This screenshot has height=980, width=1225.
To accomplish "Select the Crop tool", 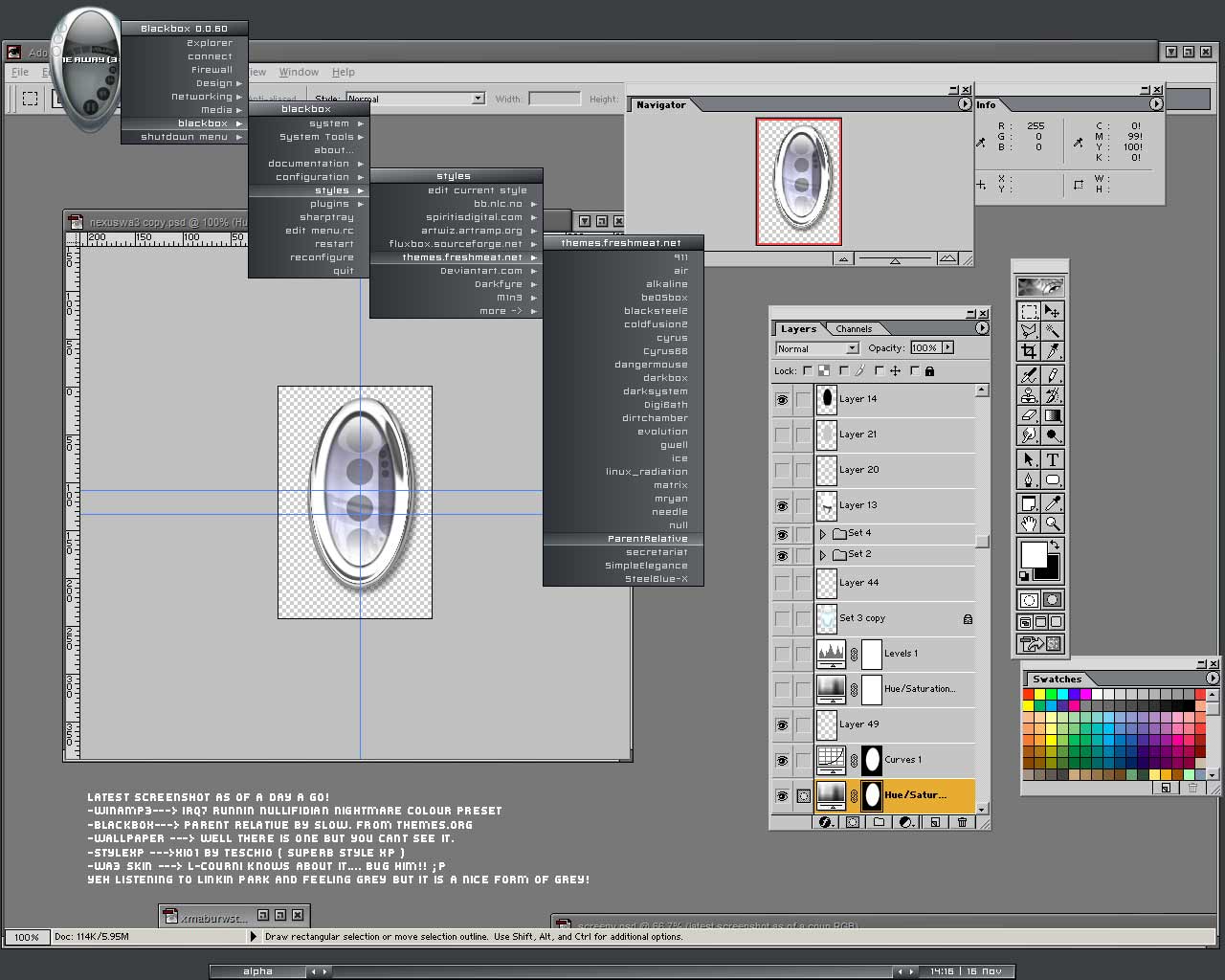I will pos(1029,351).
